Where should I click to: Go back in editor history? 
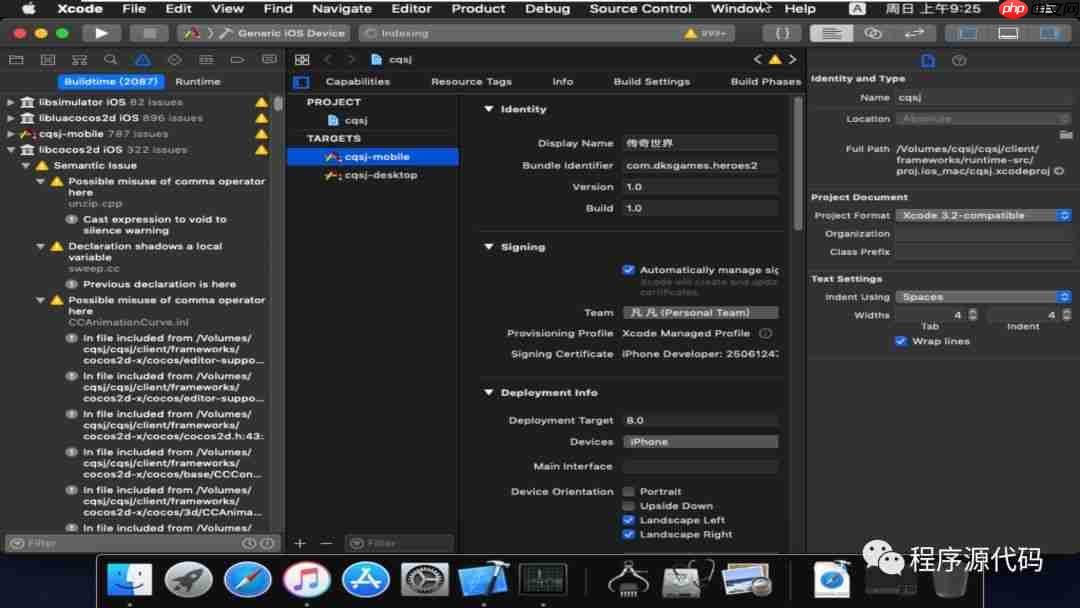pyautogui.click(x=328, y=60)
